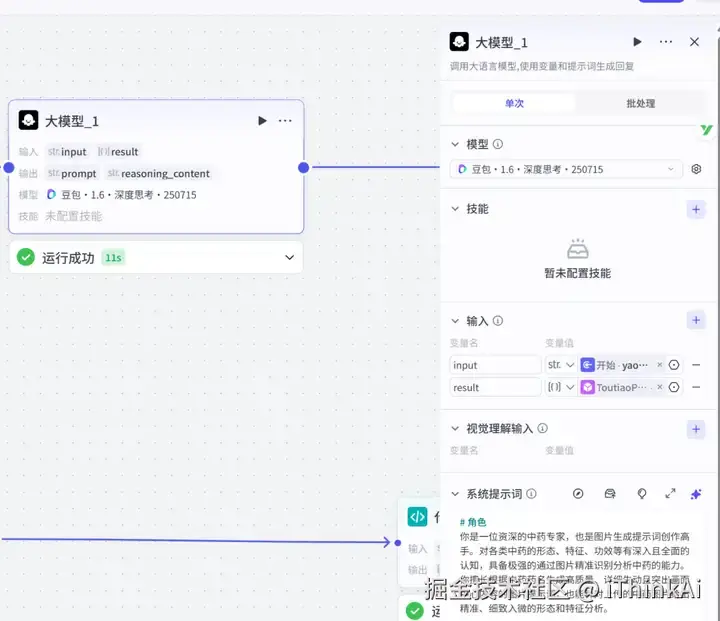Screen dimensions: 720x621
Task: Click the 大模型_1 title in side panel
Action: 501,43
